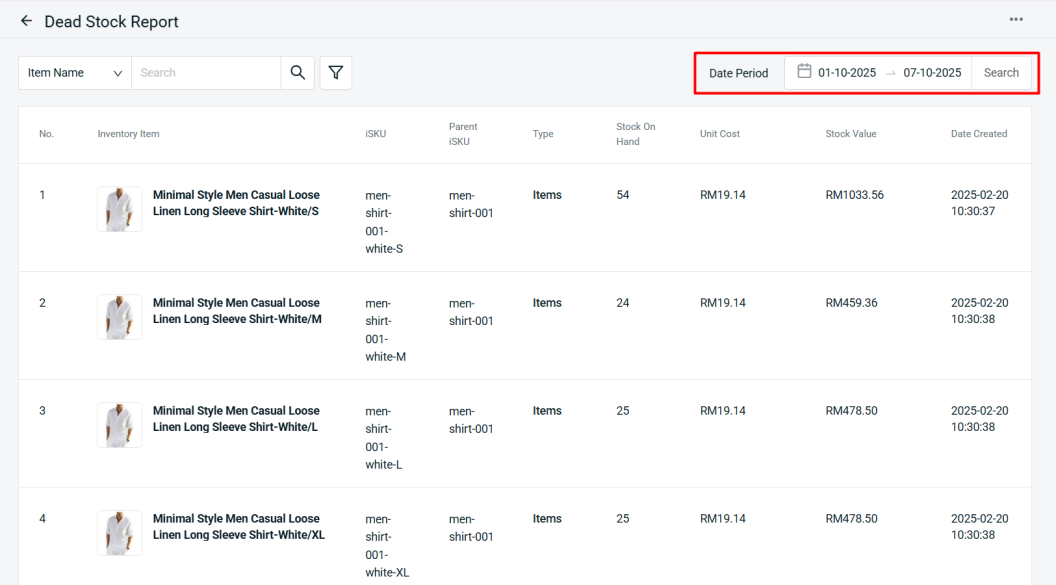Click the Date Created column header
This screenshot has height=585, width=1056.
[x=978, y=134]
